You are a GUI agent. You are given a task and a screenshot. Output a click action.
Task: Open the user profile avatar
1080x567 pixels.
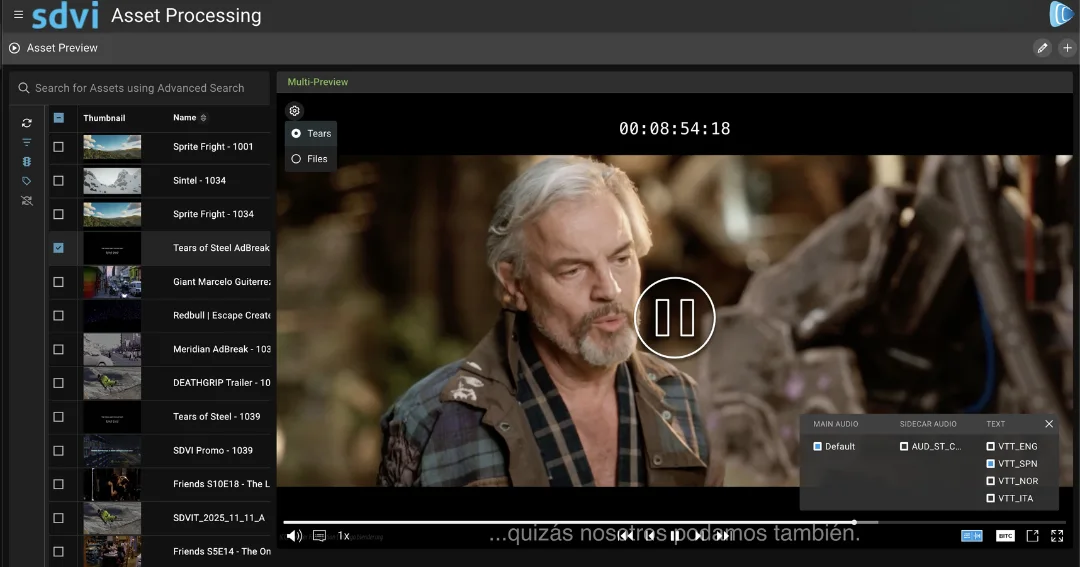coord(1061,14)
